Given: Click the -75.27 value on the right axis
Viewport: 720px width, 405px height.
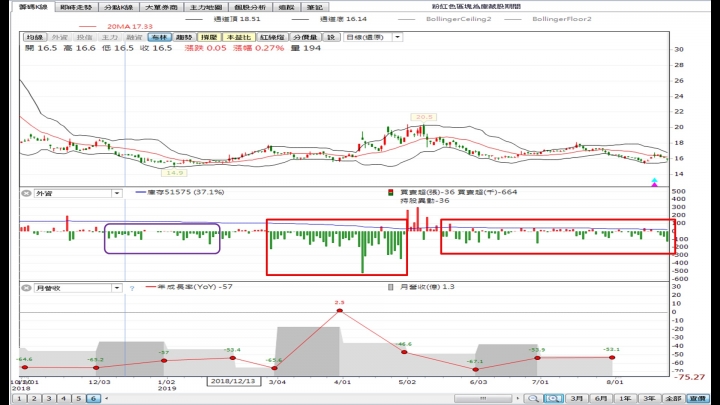Looking at the screenshot, I should (689, 377).
